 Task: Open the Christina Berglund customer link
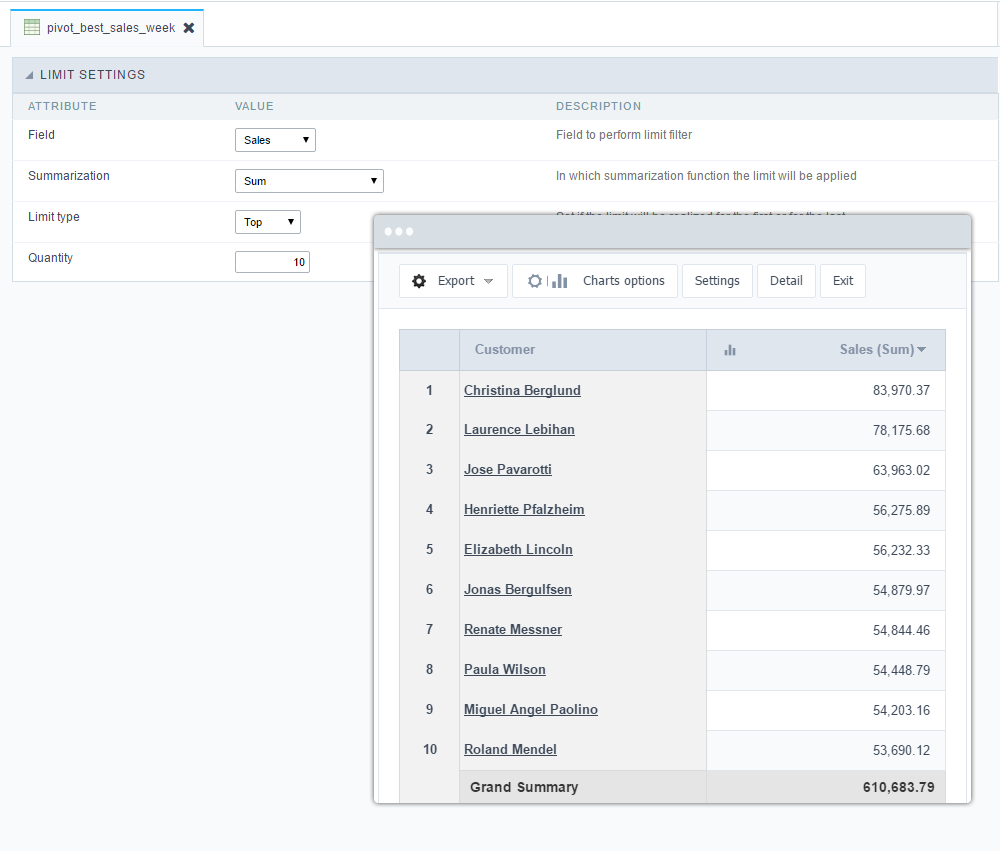[522, 390]
